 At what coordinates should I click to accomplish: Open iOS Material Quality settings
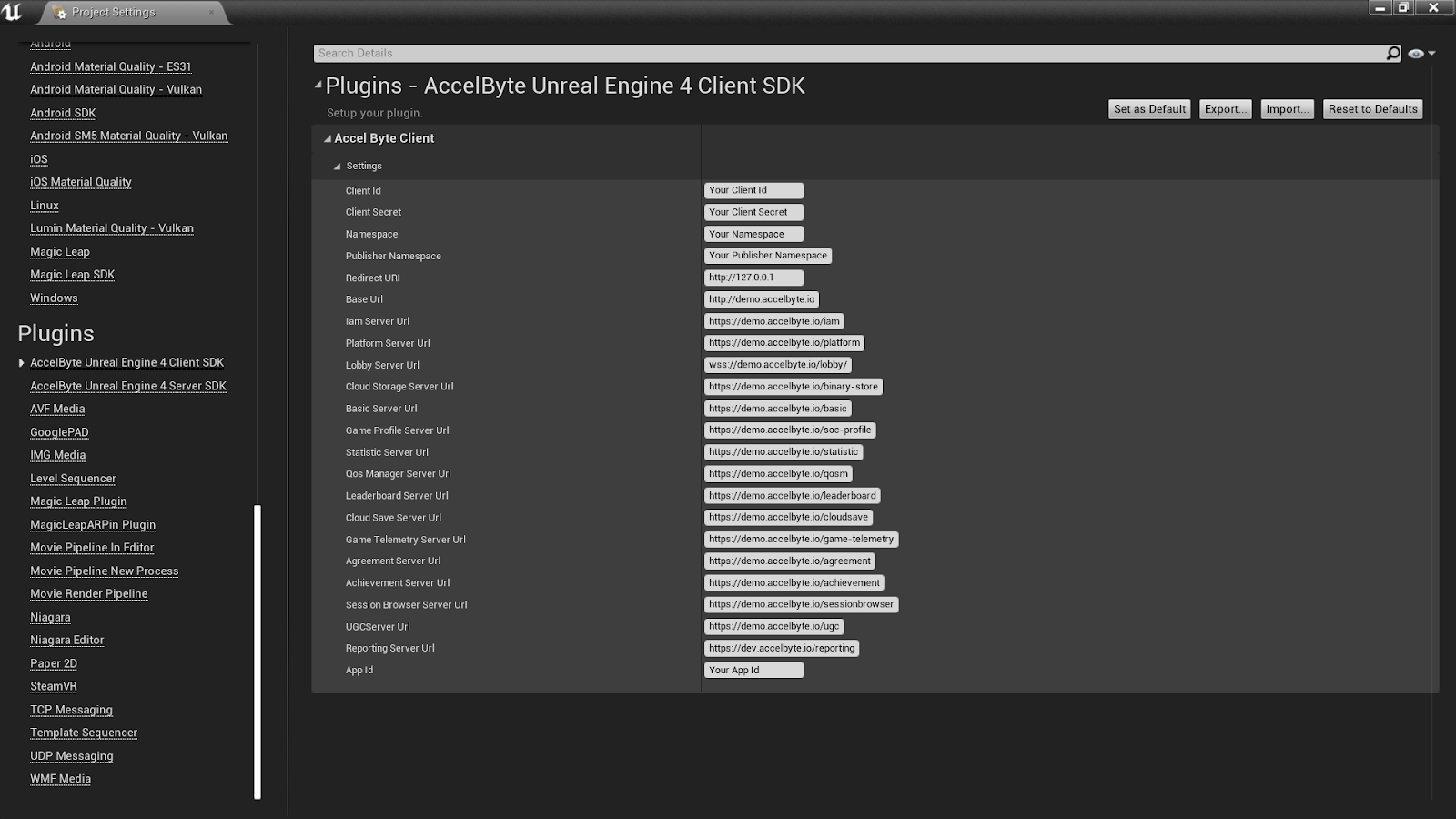[x=81, y=183]
